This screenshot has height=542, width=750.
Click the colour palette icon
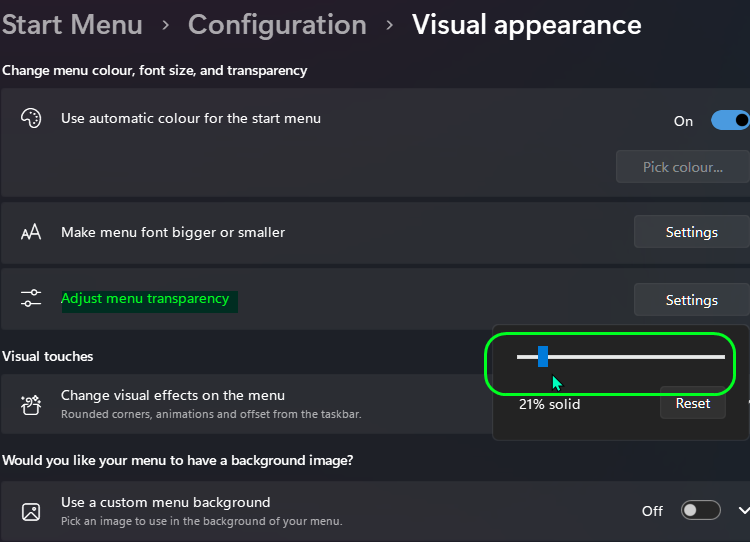click(31, 118)
